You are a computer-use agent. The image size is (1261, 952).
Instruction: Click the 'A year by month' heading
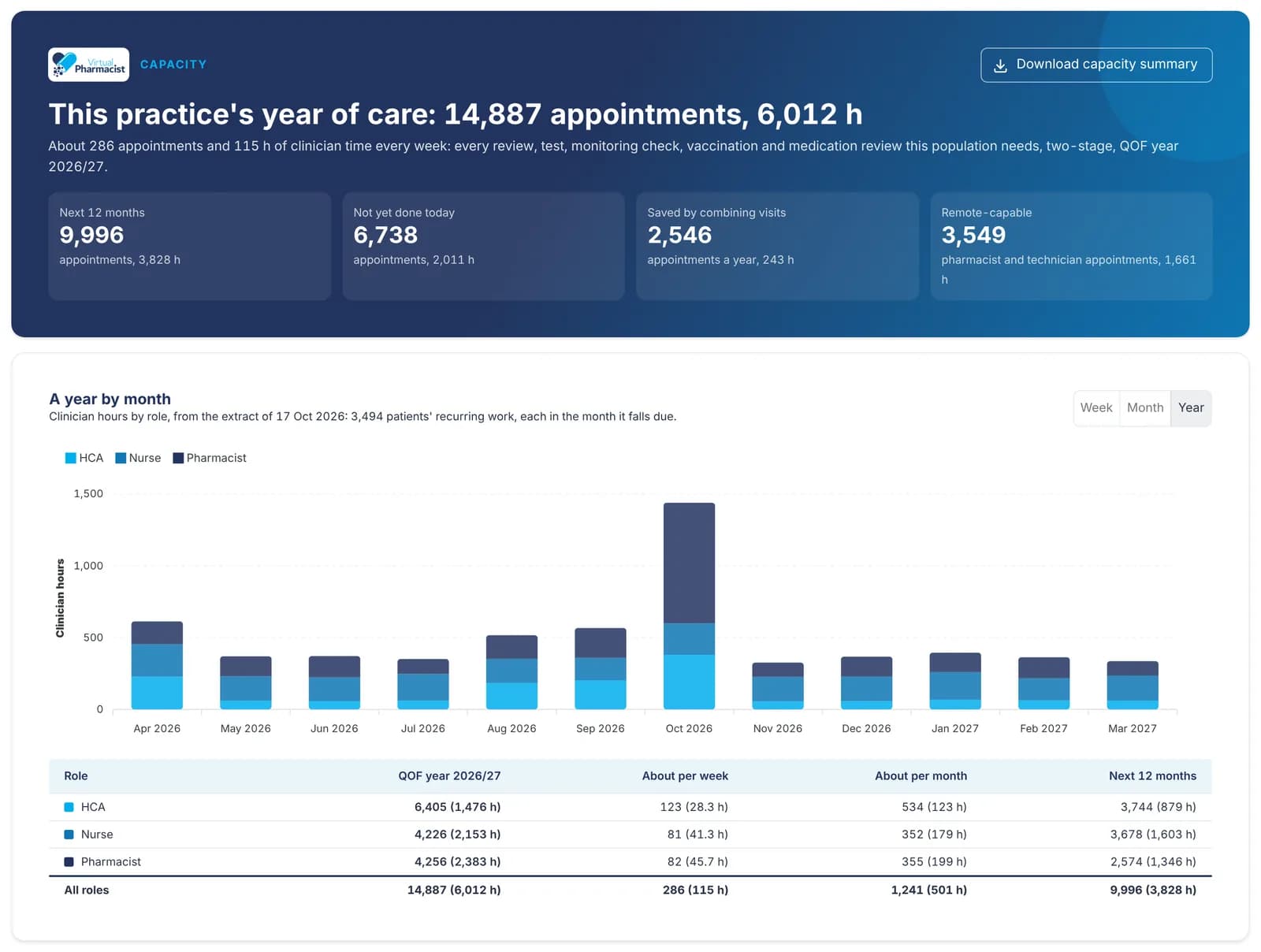[110, 399]
